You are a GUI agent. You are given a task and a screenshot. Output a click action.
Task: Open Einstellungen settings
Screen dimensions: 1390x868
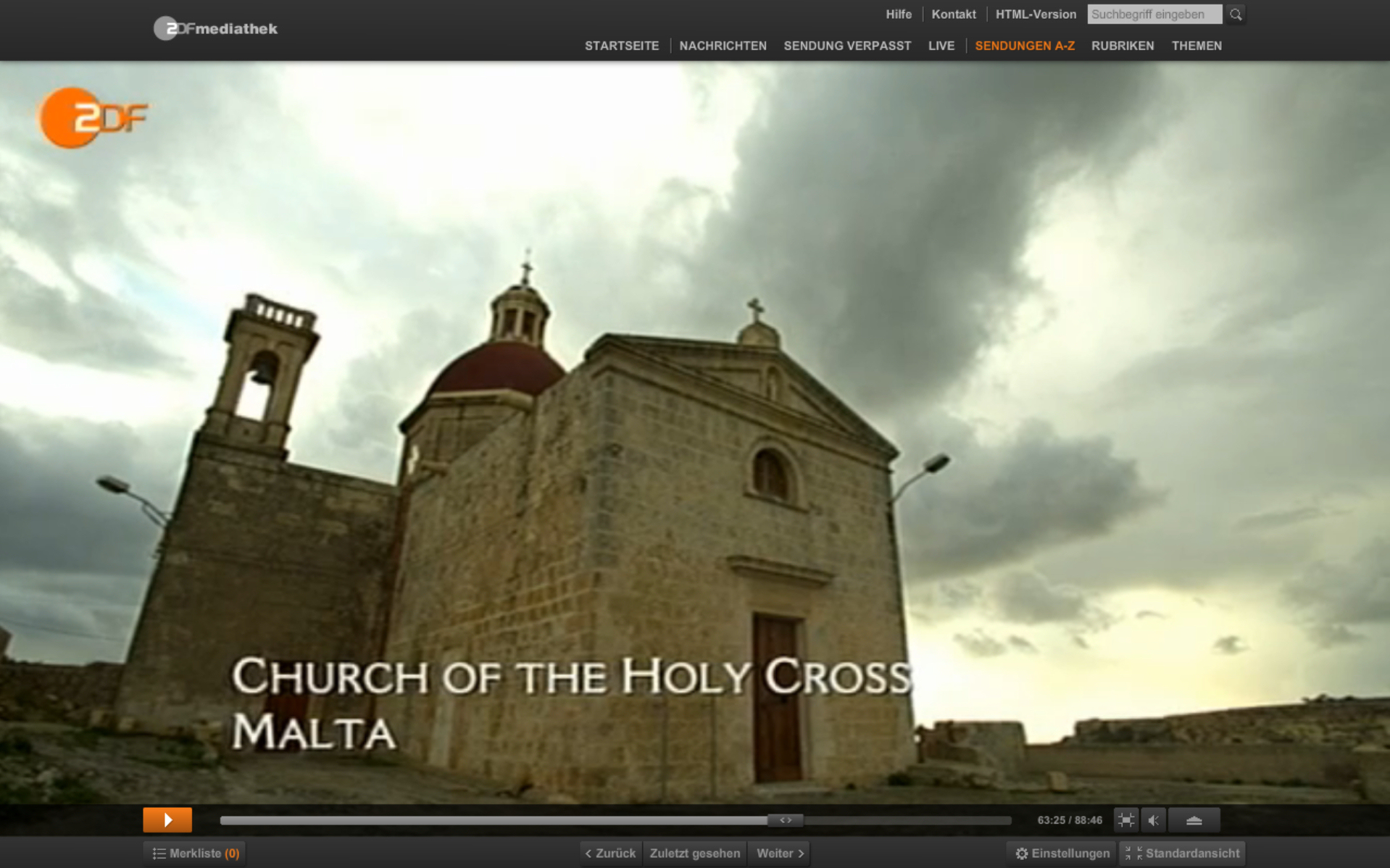click(1062, 854)
